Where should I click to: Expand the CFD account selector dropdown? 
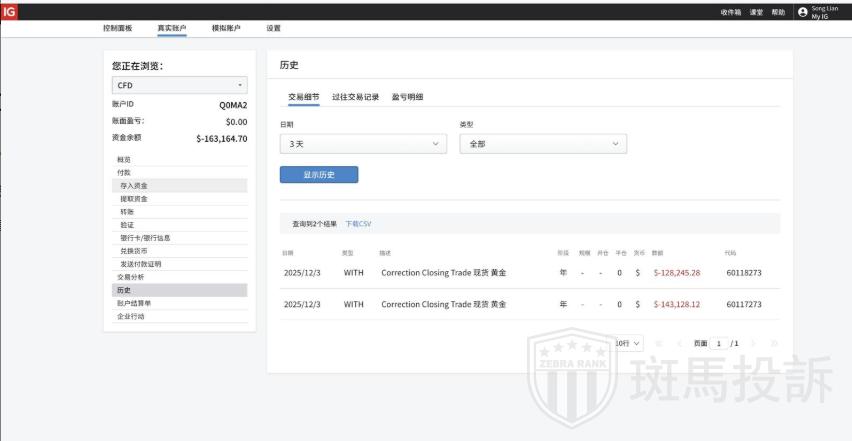click(x=179, y=86)
